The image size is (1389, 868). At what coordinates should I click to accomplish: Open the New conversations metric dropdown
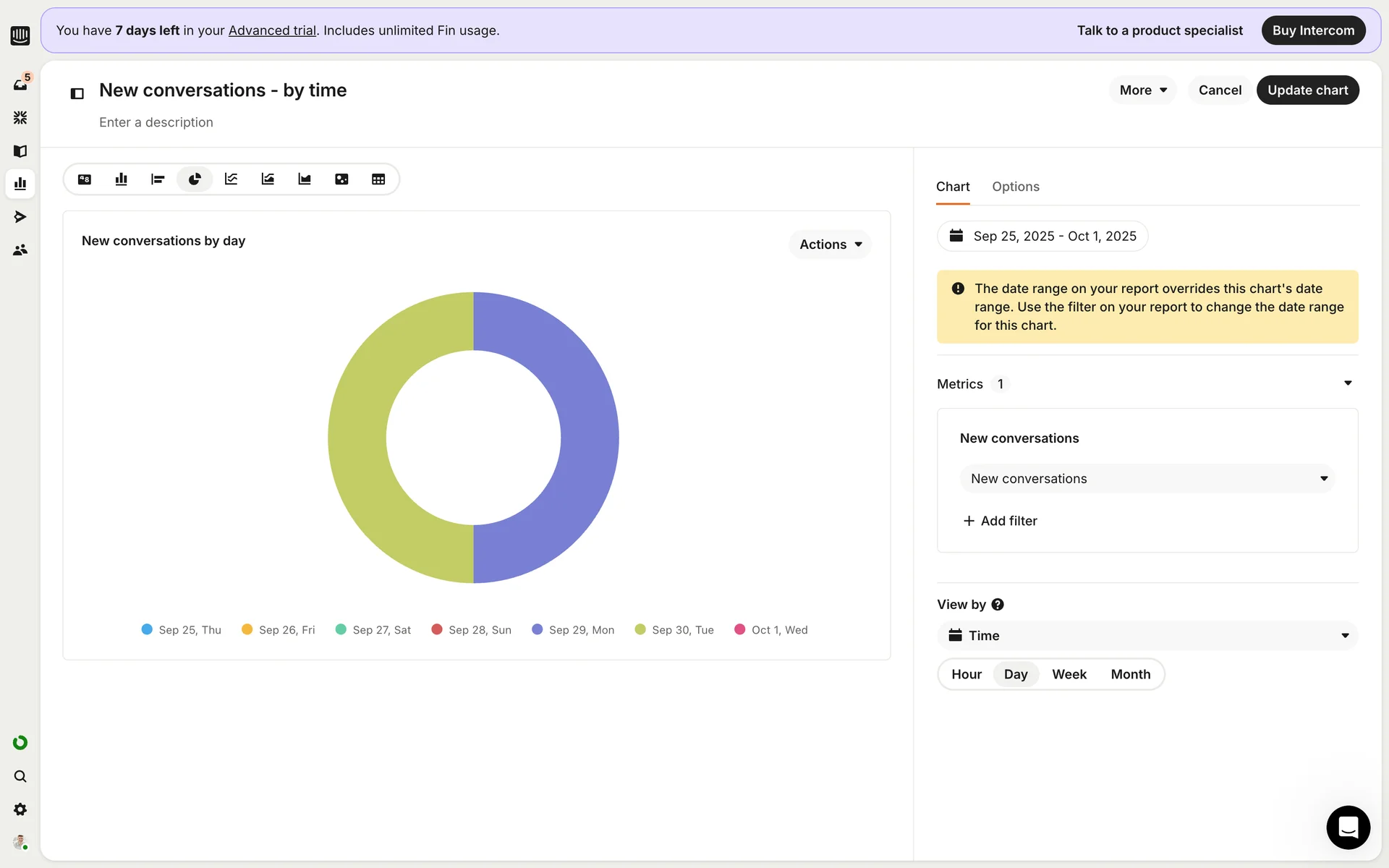(1147, 479)
